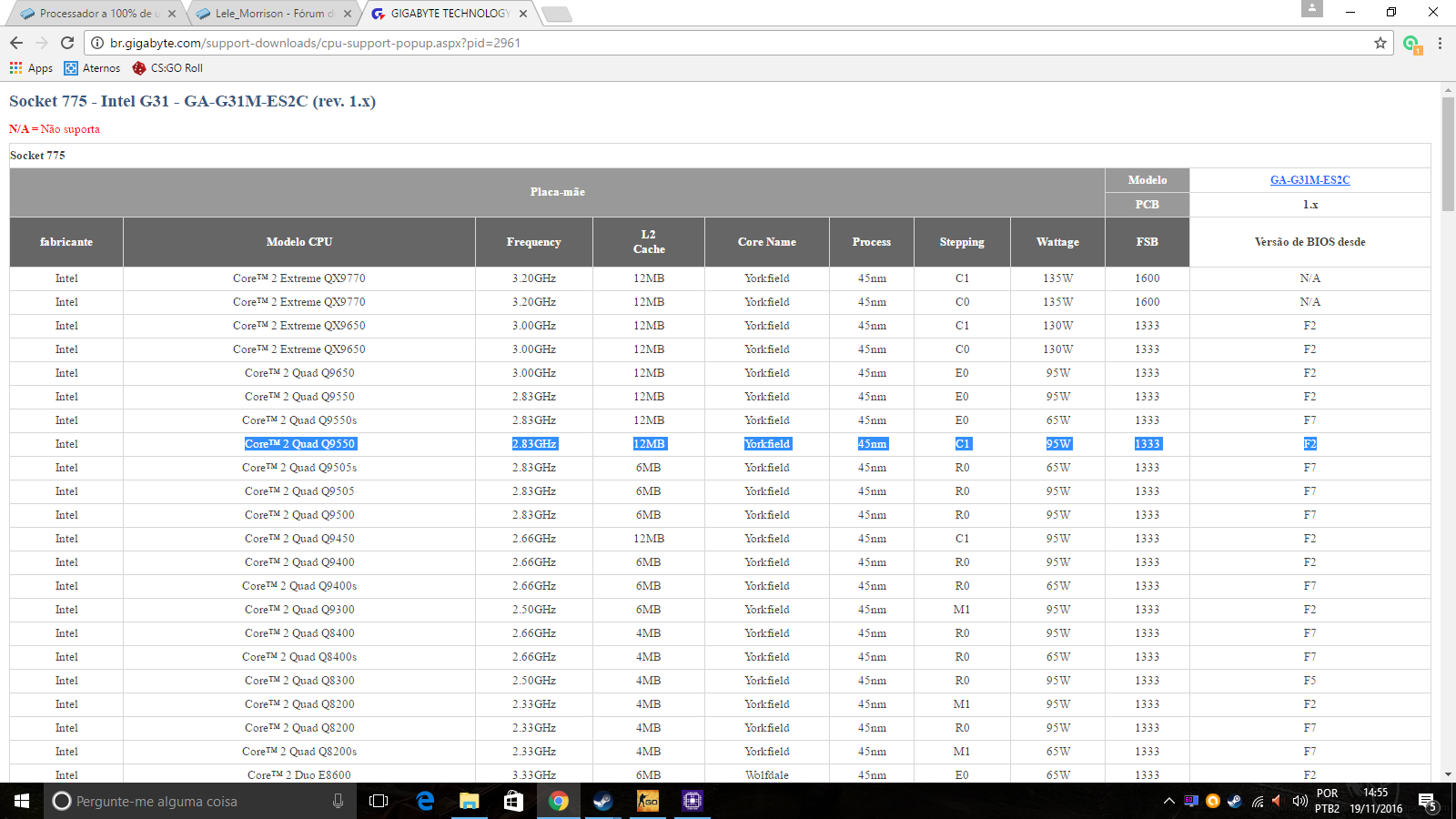This screenshot has height=819, width=1456.
Task: Click the Core 2 Quad Q9450 cell
Action: 299,539
